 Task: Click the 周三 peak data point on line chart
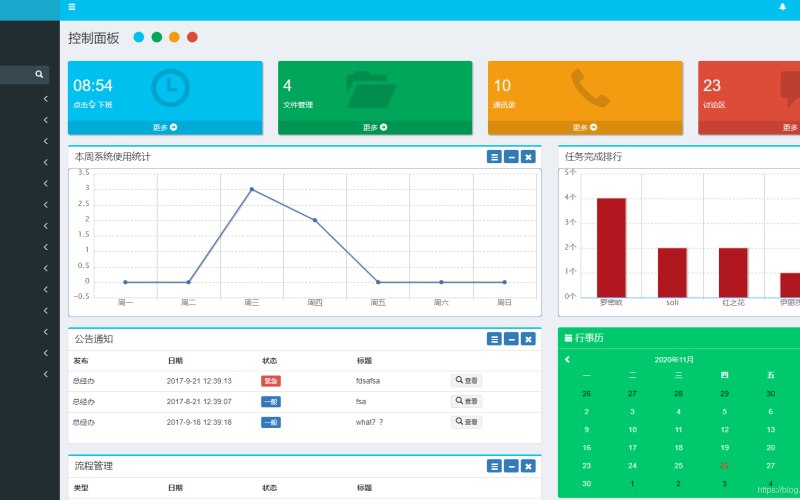pyautogui.click(x=252, y=189)
